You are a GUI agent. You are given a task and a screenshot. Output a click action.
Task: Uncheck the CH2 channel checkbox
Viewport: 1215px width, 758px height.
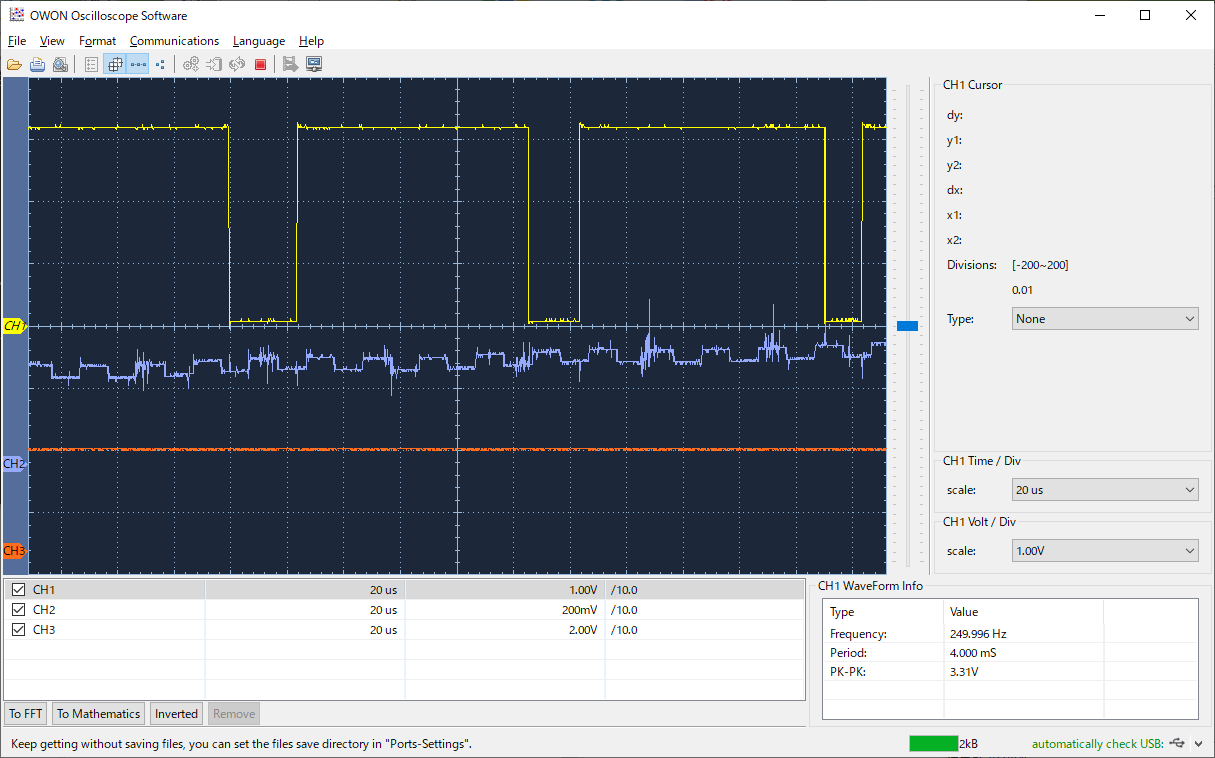pos(18,610)
